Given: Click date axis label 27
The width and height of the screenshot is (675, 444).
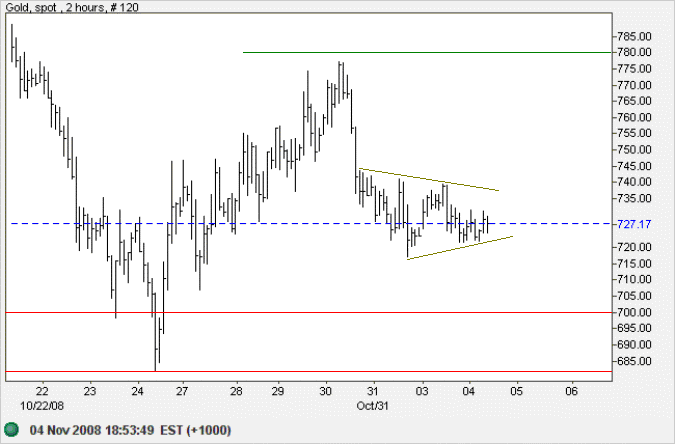Looking at the screenshot, I should coord(182,391).
